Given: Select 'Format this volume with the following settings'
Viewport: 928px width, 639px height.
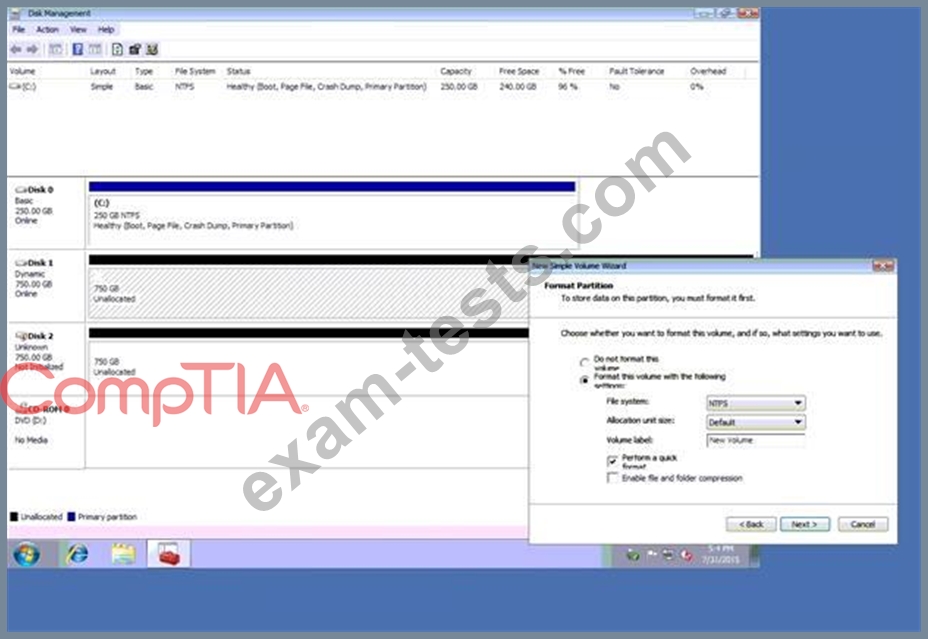Looking at the screenshot, I should coord(585,380).
